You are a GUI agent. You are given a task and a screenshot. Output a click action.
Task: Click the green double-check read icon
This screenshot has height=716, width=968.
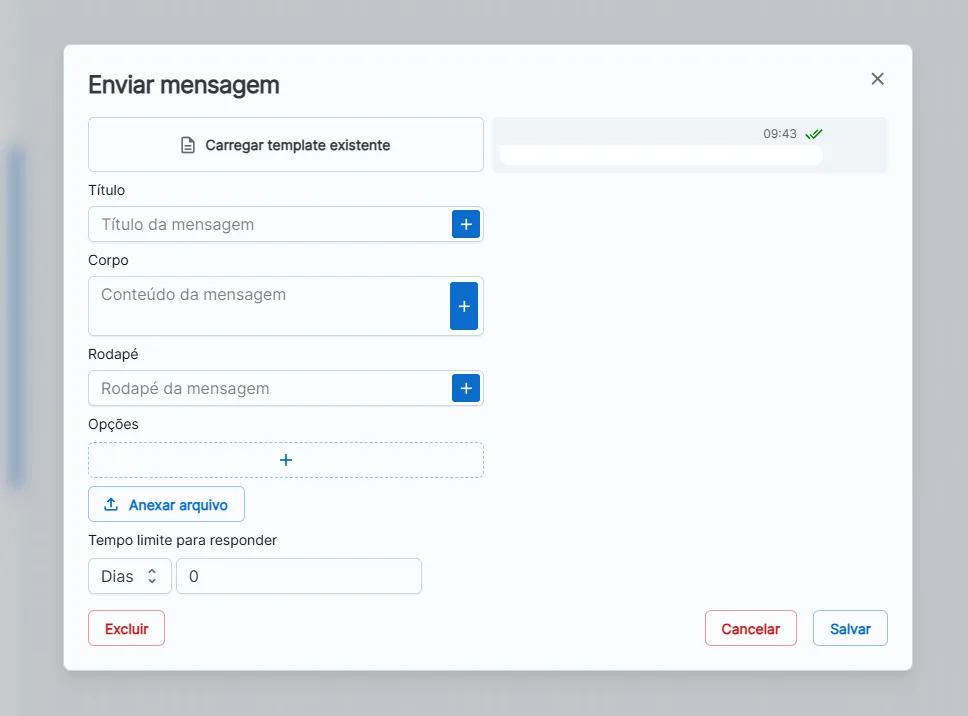pos(814,134)
